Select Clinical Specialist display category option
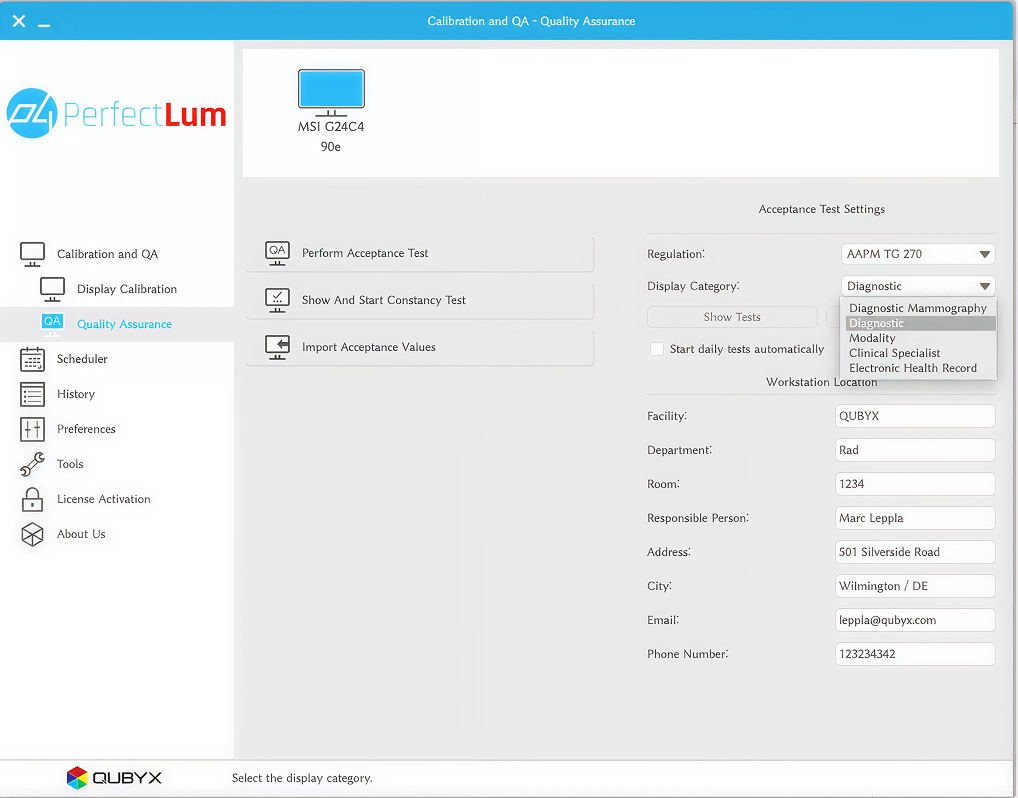The height and width of the screenshot is (798, 1018). (x=894, y=353)
